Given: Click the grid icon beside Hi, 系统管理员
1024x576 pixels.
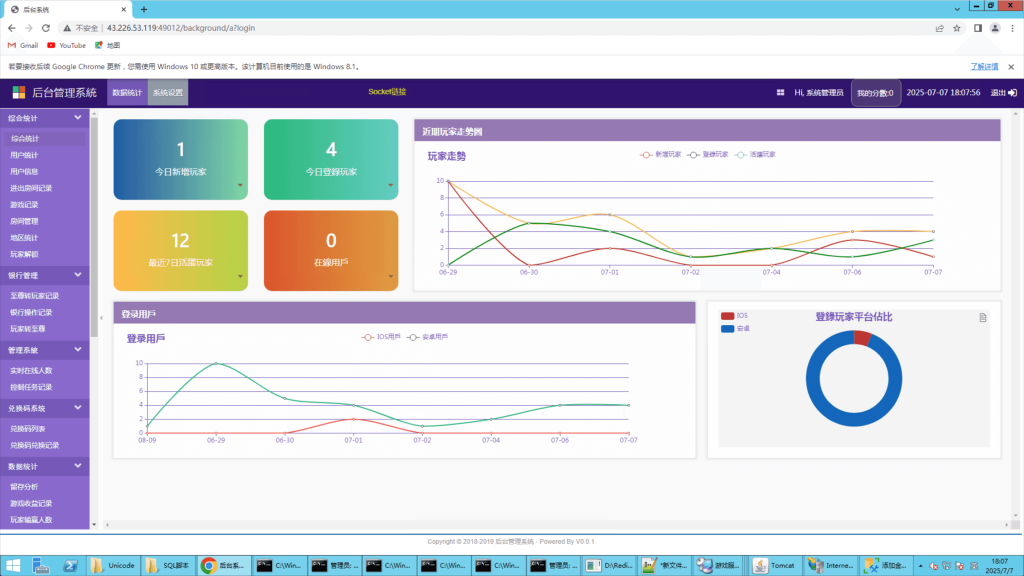Looking at the screenshot, I should (780, 93).
